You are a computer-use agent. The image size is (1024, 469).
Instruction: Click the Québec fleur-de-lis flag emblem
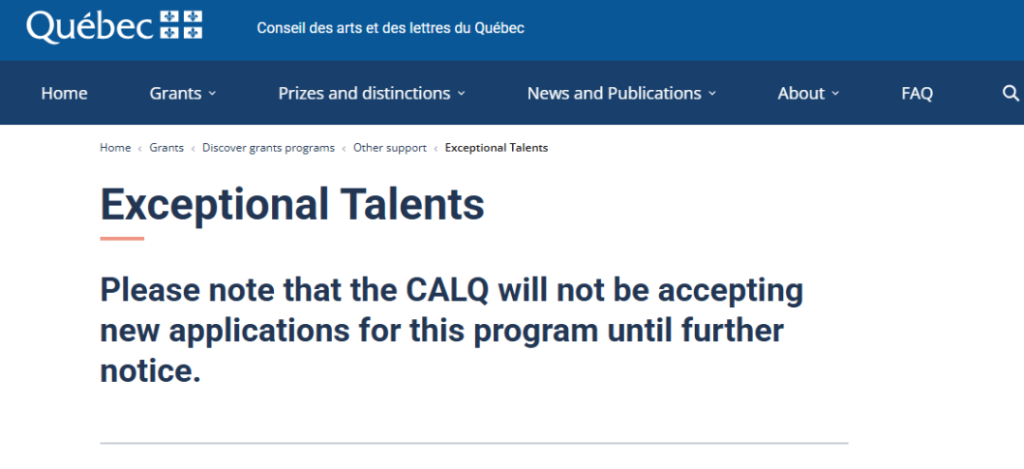tap(182, 25)
